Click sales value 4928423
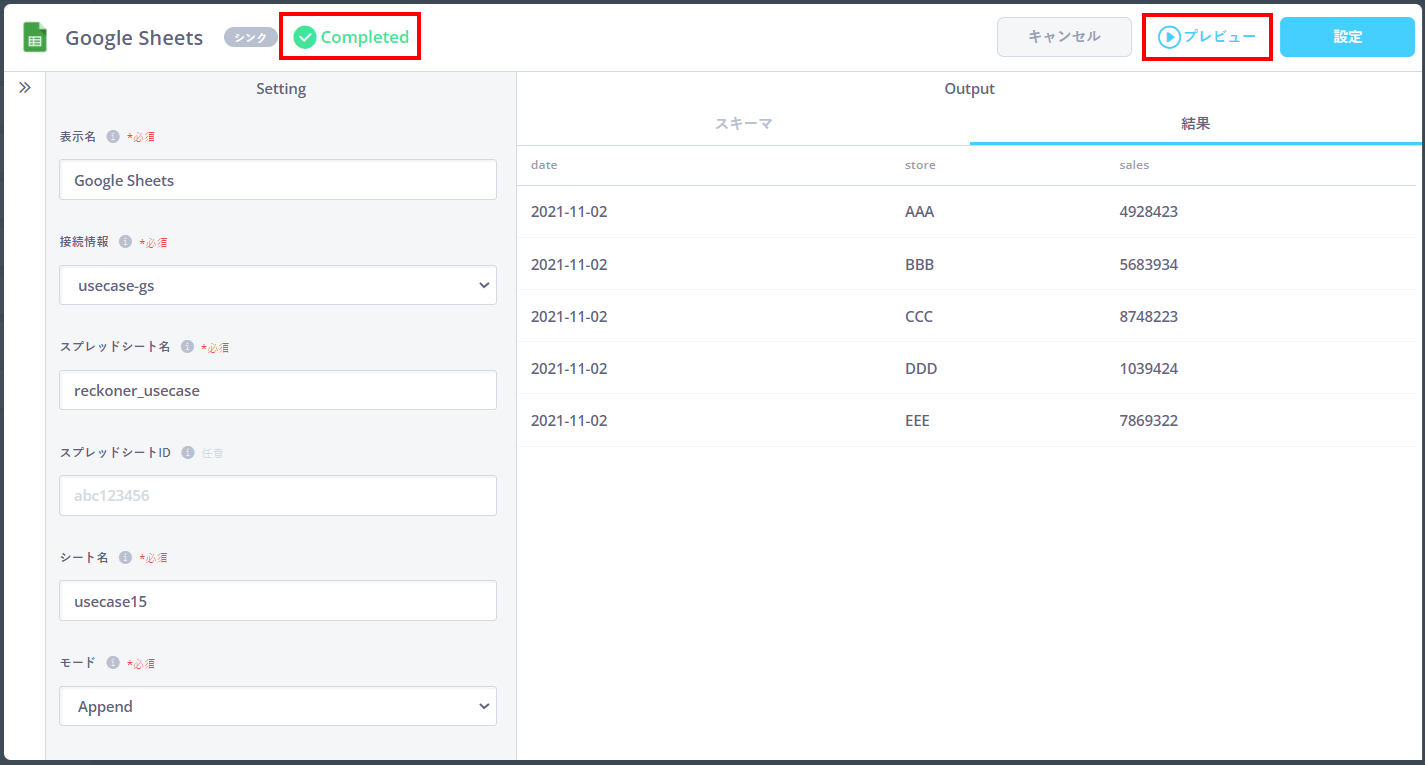1425x765 pixels. (1149, 212)
